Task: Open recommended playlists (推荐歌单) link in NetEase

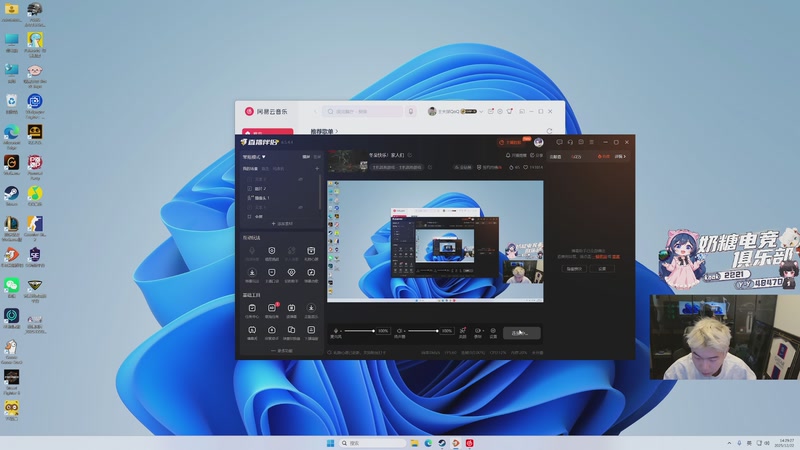Action: coord(324,131)
